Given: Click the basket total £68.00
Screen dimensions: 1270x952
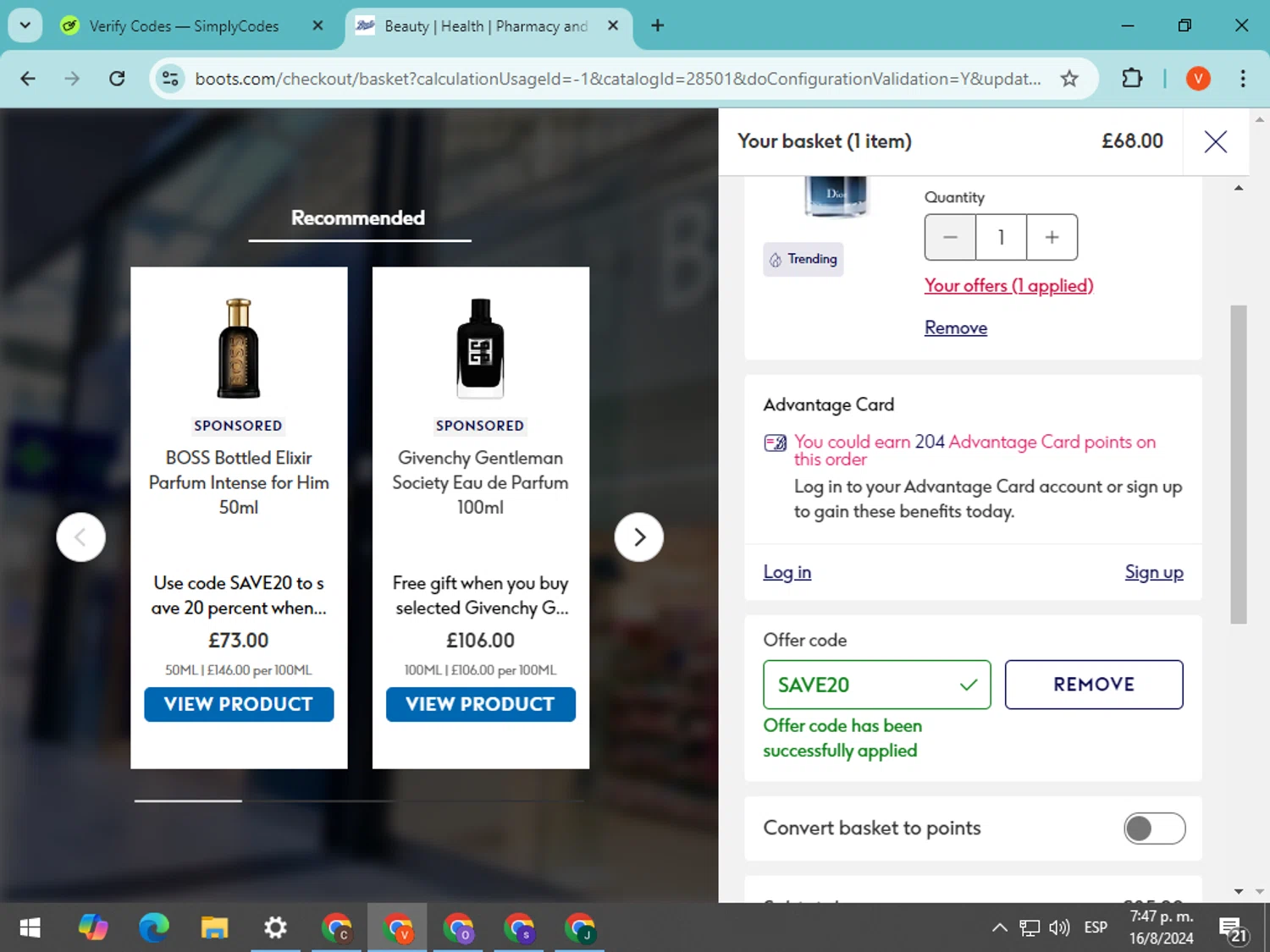Looking at the screenshot, I should (1132, 141).
